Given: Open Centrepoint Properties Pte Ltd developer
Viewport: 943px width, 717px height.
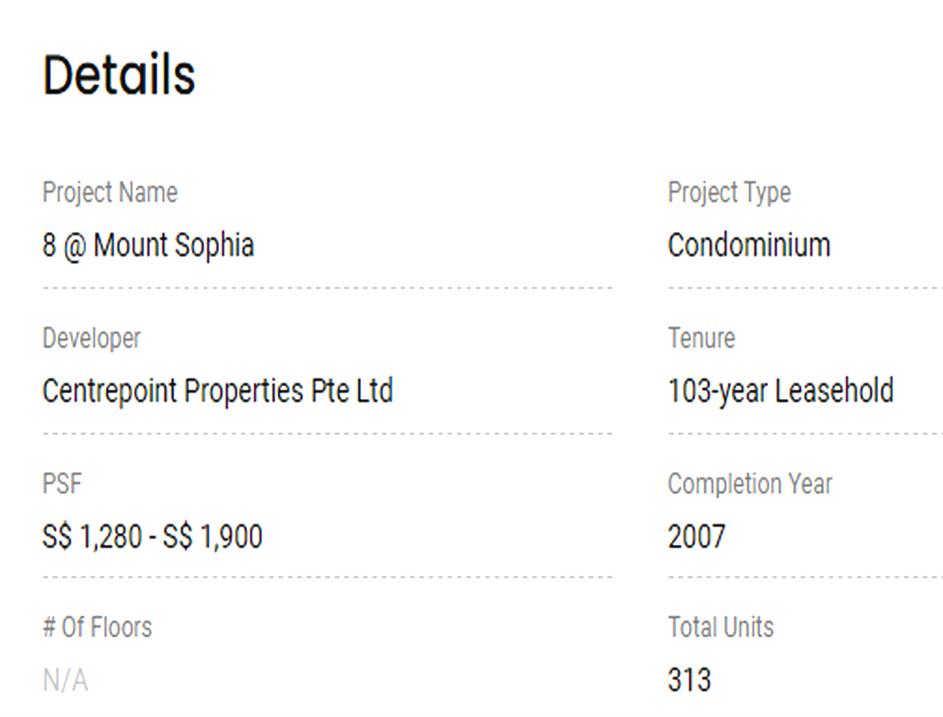Looking at the screenshot, I should coord(217,390).
